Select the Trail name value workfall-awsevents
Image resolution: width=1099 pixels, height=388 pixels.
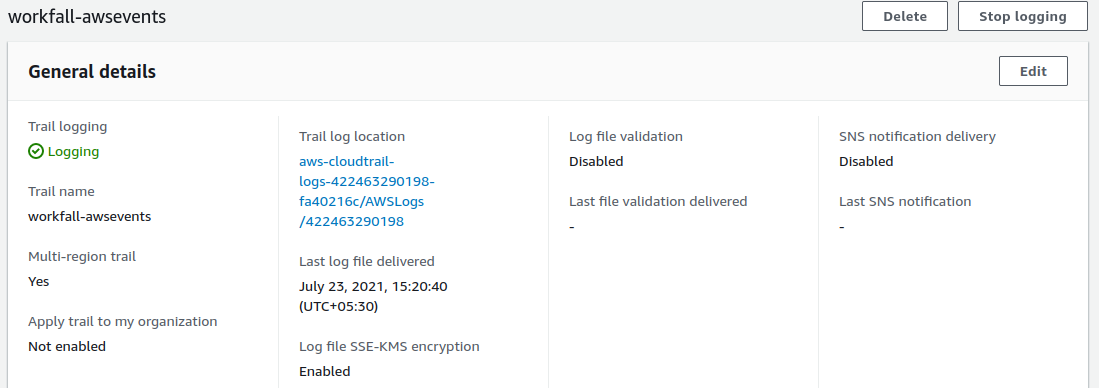pos(90,216)
